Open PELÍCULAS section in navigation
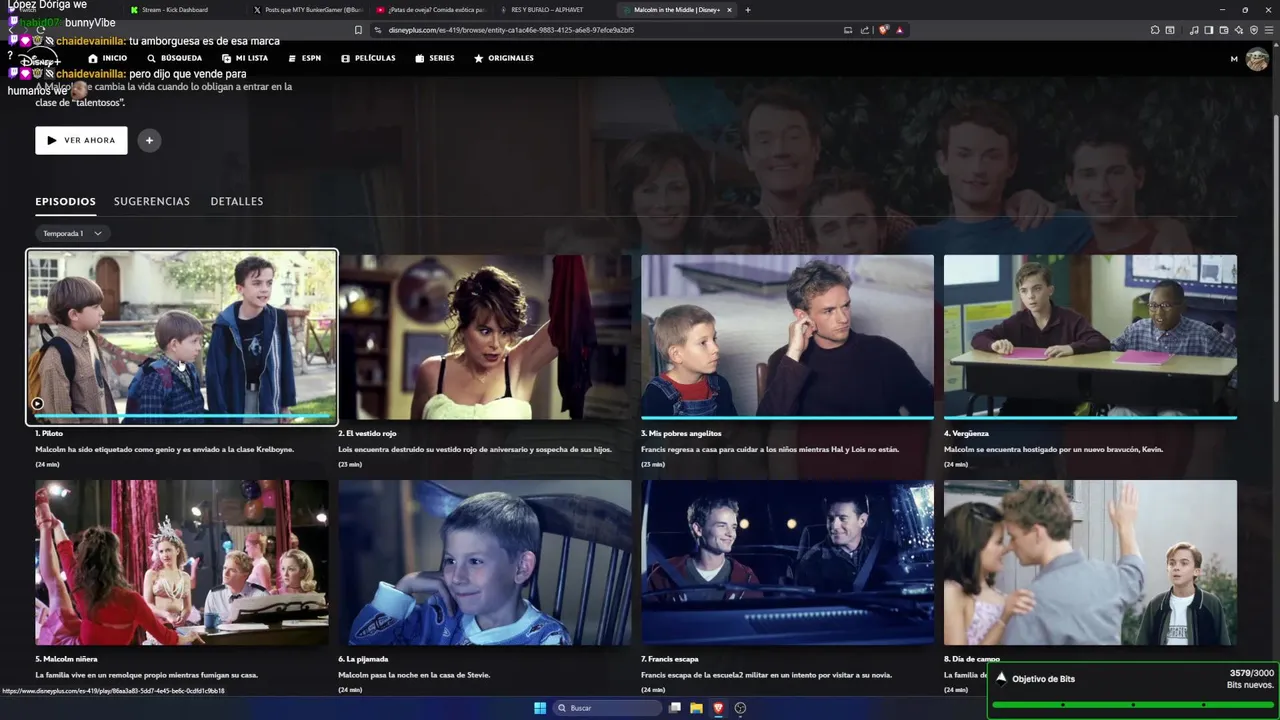 [x=368, y=58]
